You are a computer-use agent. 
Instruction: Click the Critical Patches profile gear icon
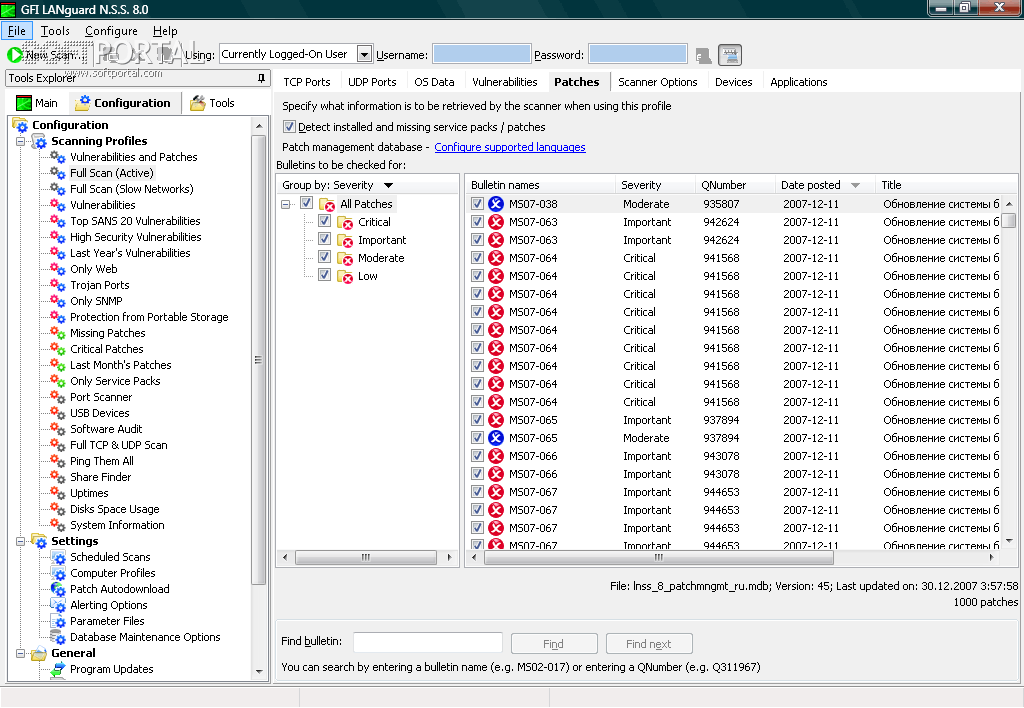pos(57,349)
